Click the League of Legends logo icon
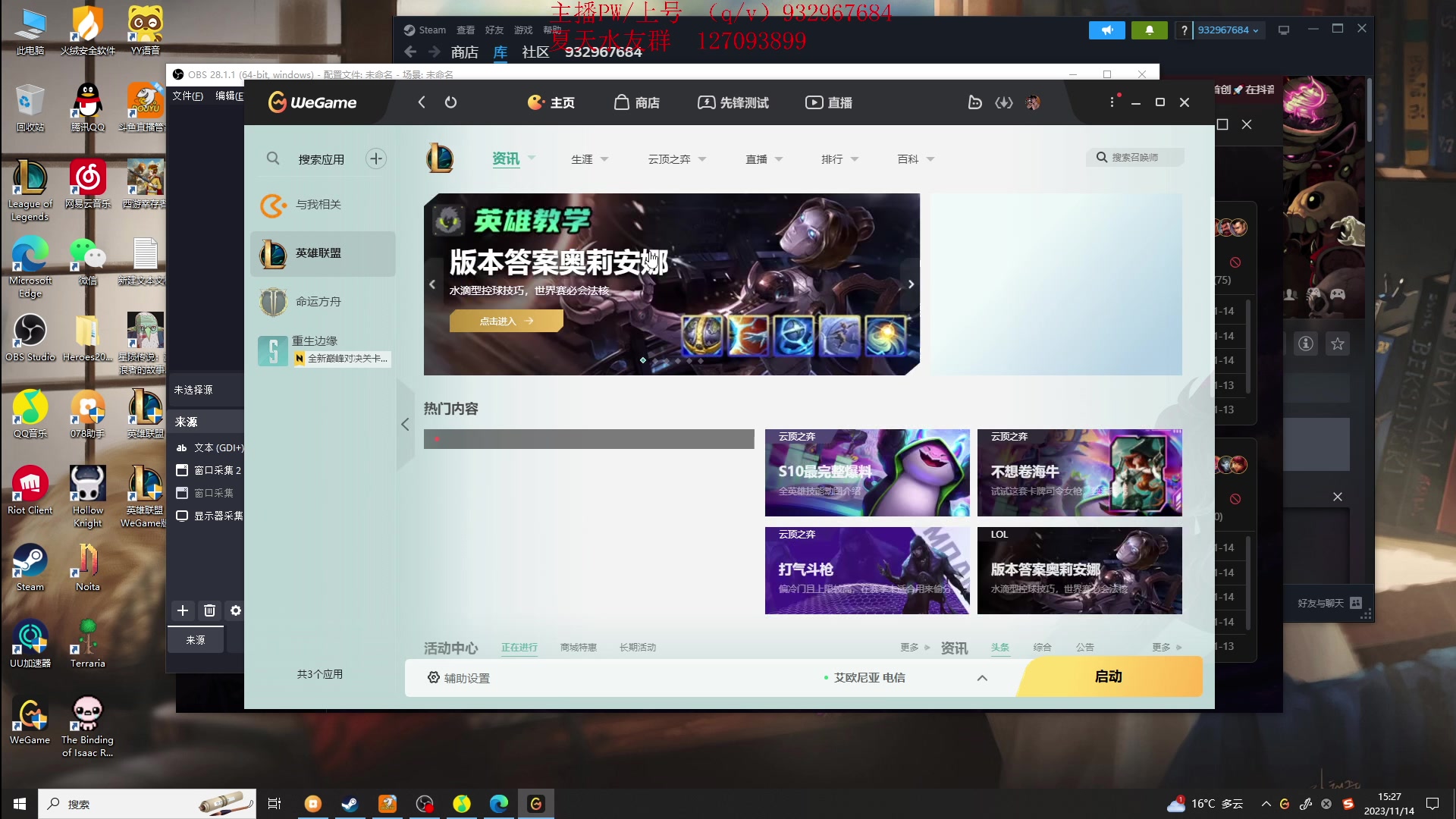 pyautogui.click(x=440, y=158)
